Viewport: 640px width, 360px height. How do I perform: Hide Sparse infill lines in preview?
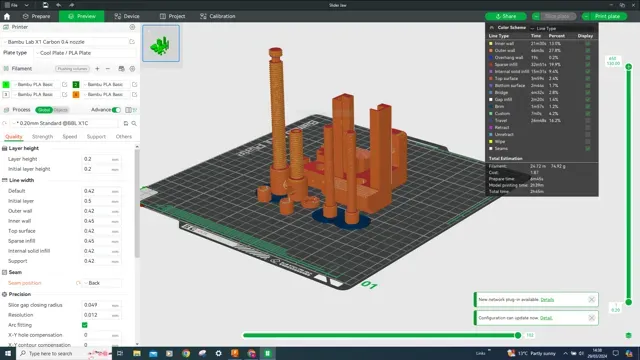588,64
